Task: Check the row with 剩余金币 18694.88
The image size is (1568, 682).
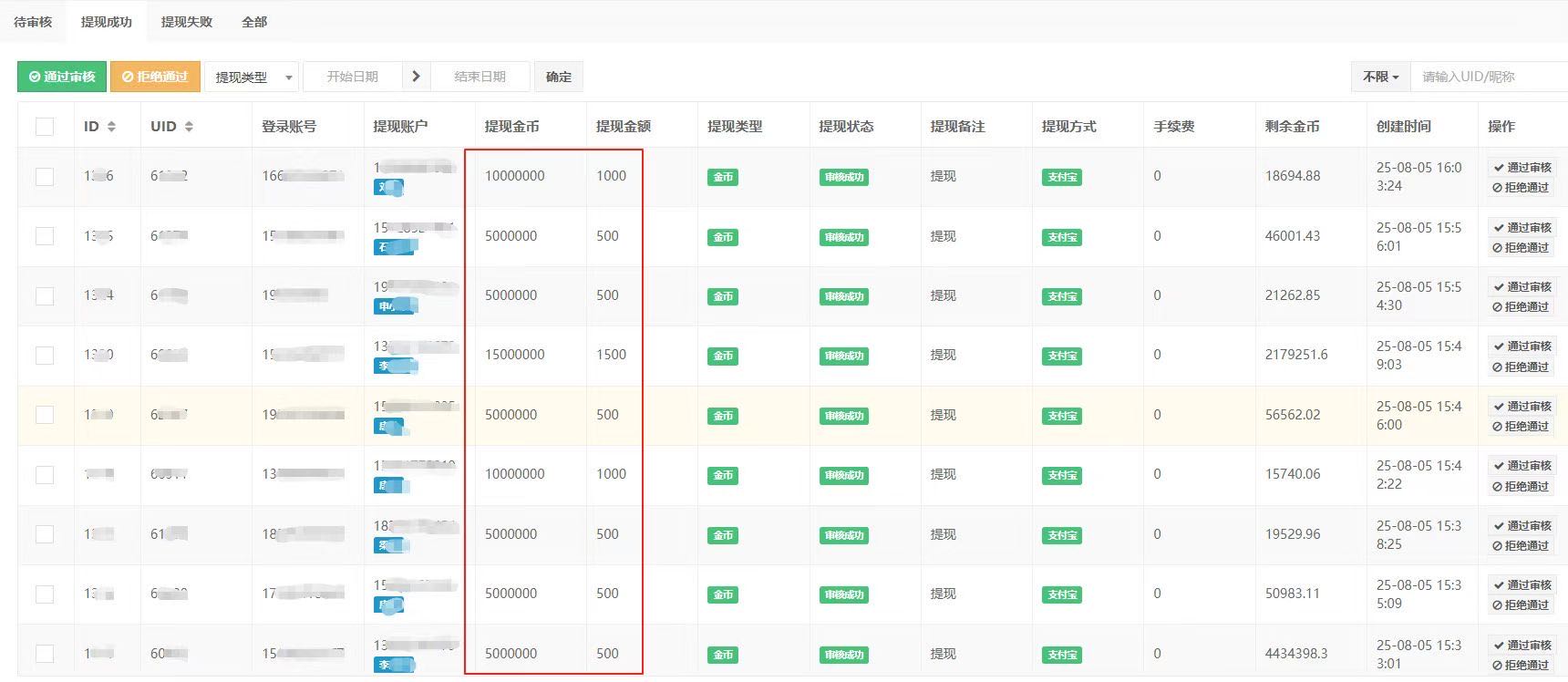Action: point(45,177)
